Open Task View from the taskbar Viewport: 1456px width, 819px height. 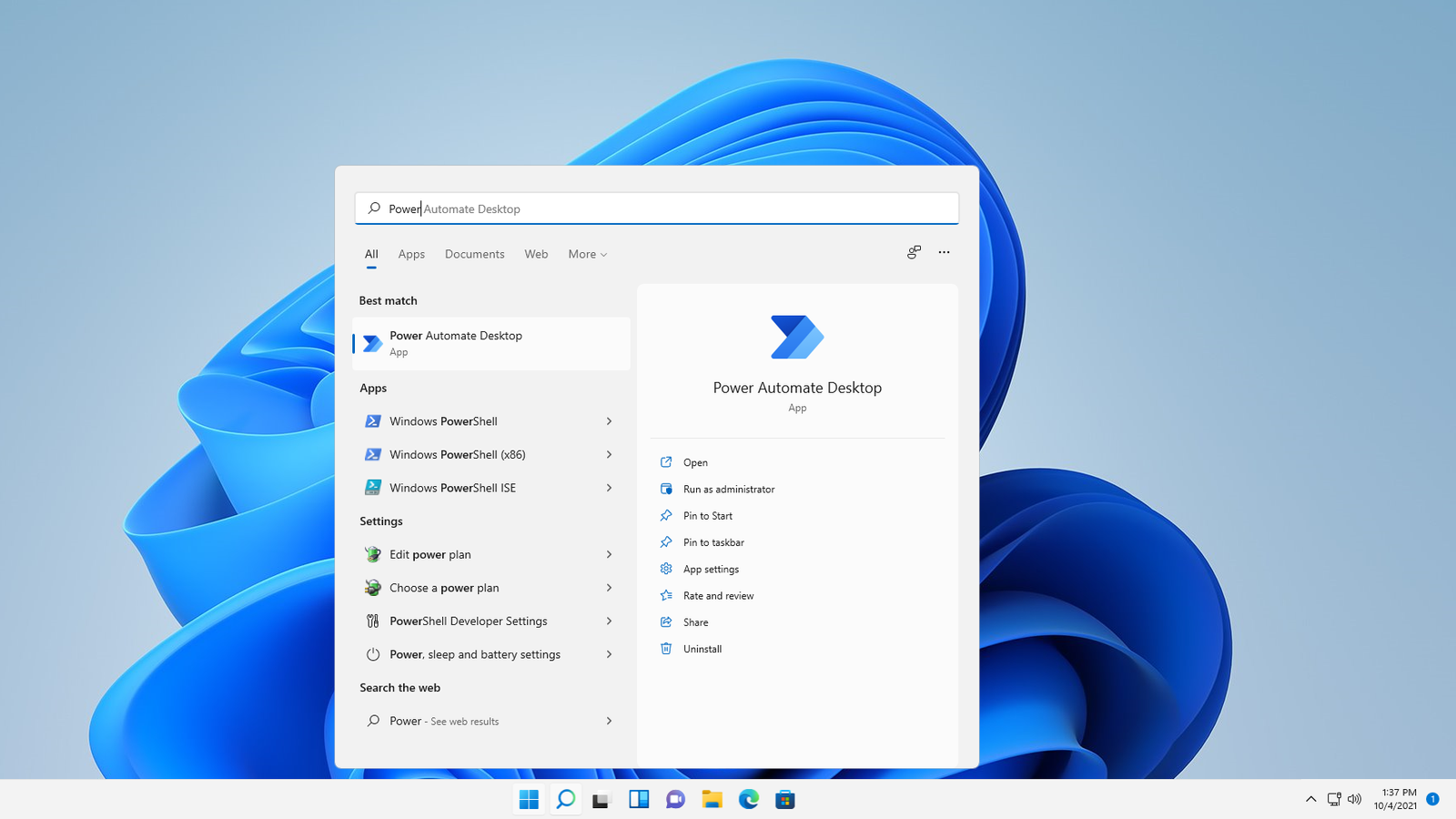(x=602, y=799)
